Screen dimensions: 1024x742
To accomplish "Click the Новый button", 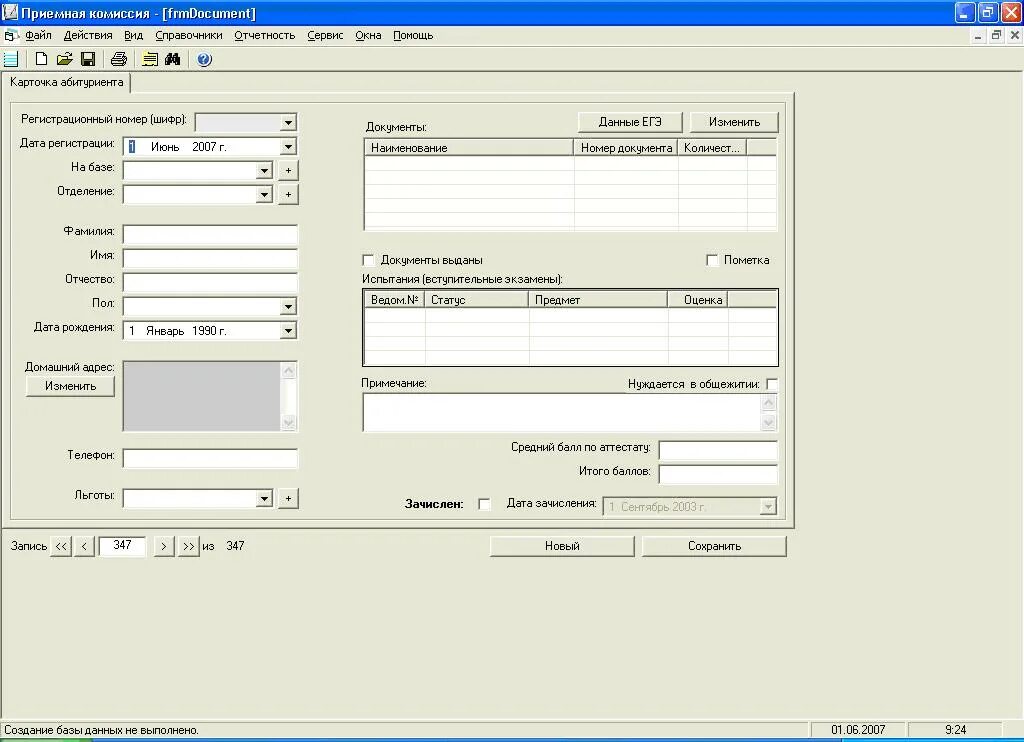I will click(562, 546).
